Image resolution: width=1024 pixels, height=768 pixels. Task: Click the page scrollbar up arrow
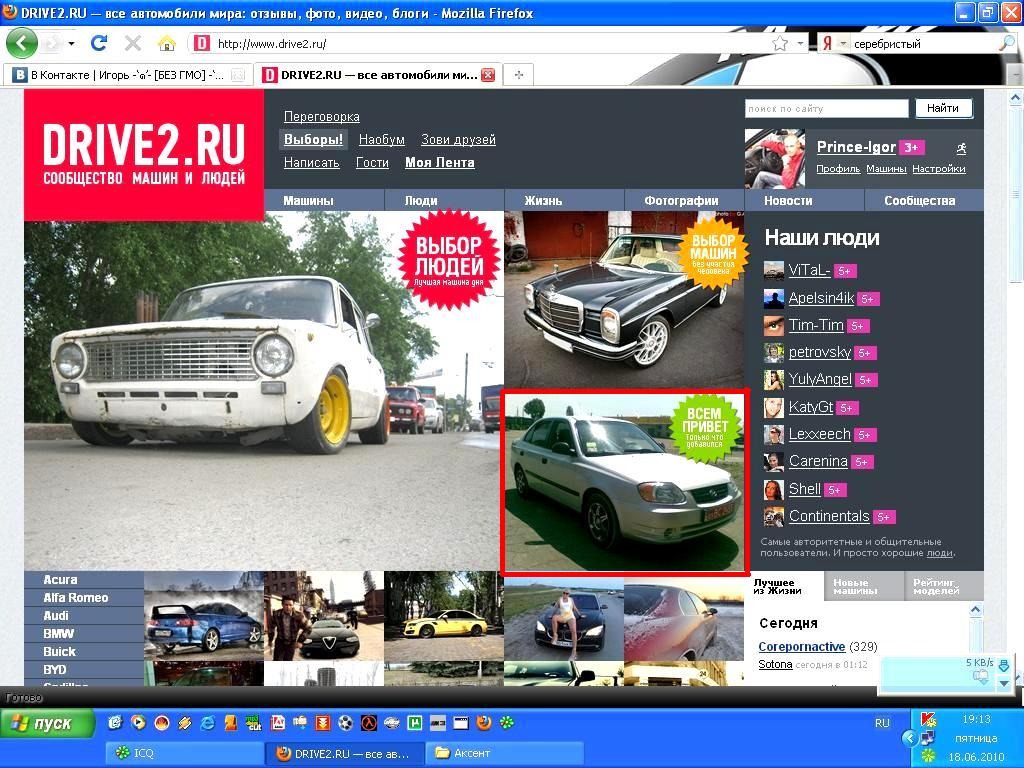[1015, 99]
